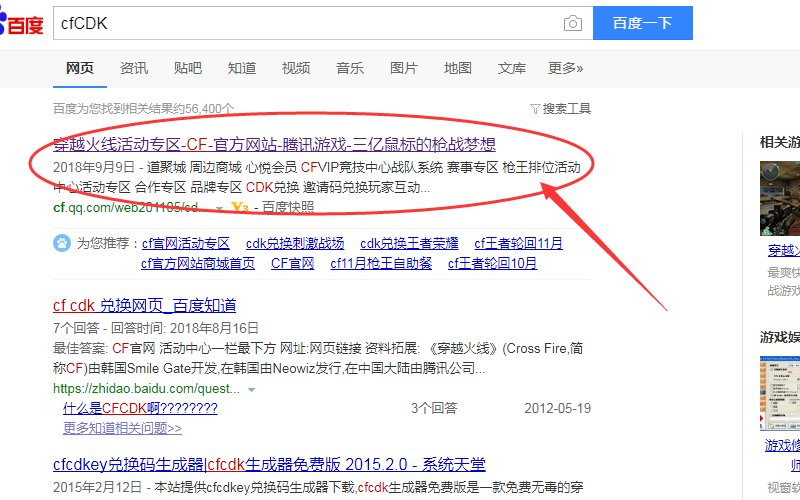Open recommended link CF官网
Image resolution: width=800 pixels, height=500 pixels.
point(292,263)
